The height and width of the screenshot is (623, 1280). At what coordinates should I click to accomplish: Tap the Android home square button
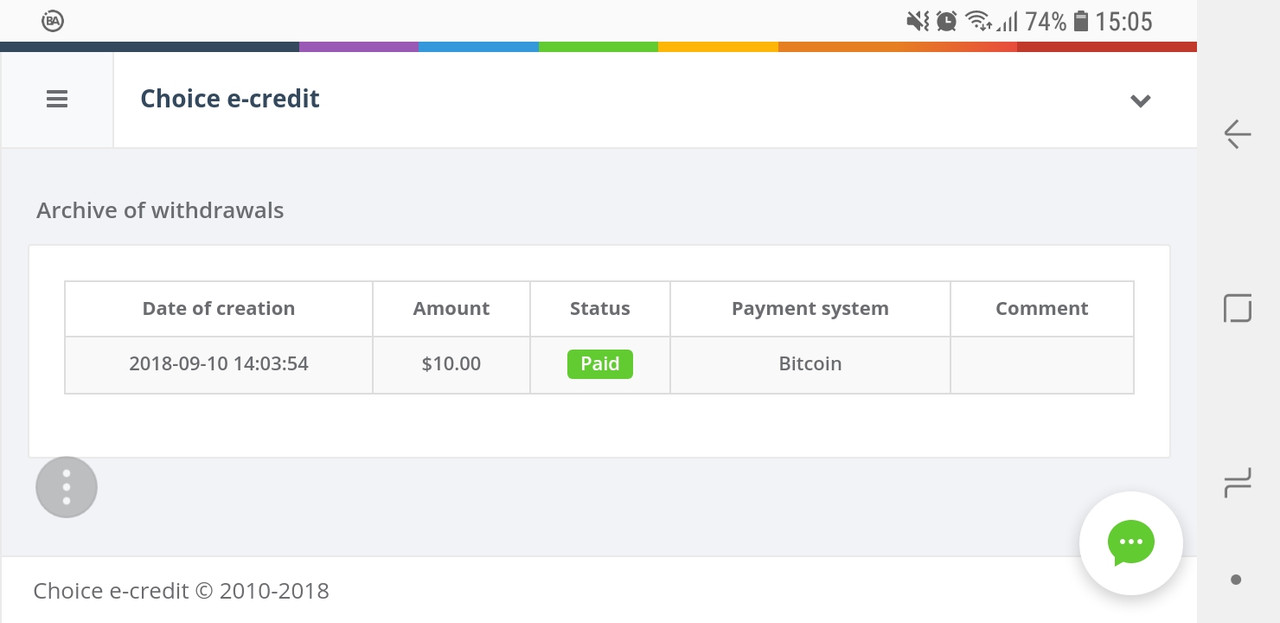1237,308
